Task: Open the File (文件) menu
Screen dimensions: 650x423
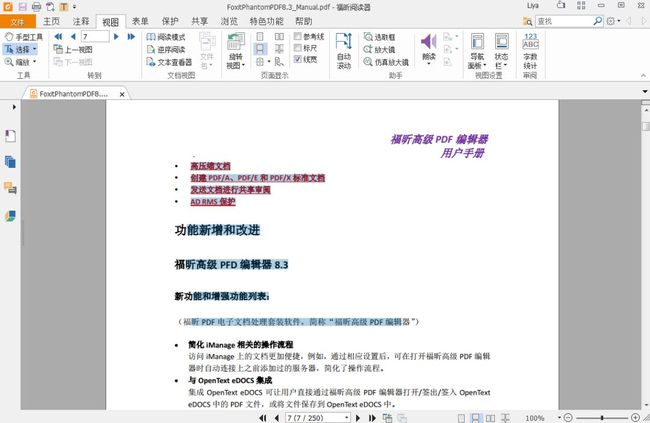Action: [x=17, y=22]
